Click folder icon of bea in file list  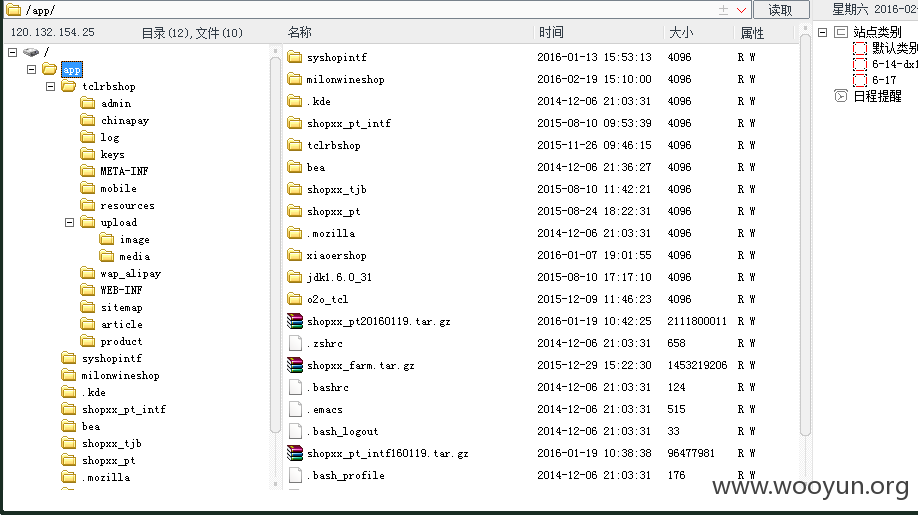point(295,167)
